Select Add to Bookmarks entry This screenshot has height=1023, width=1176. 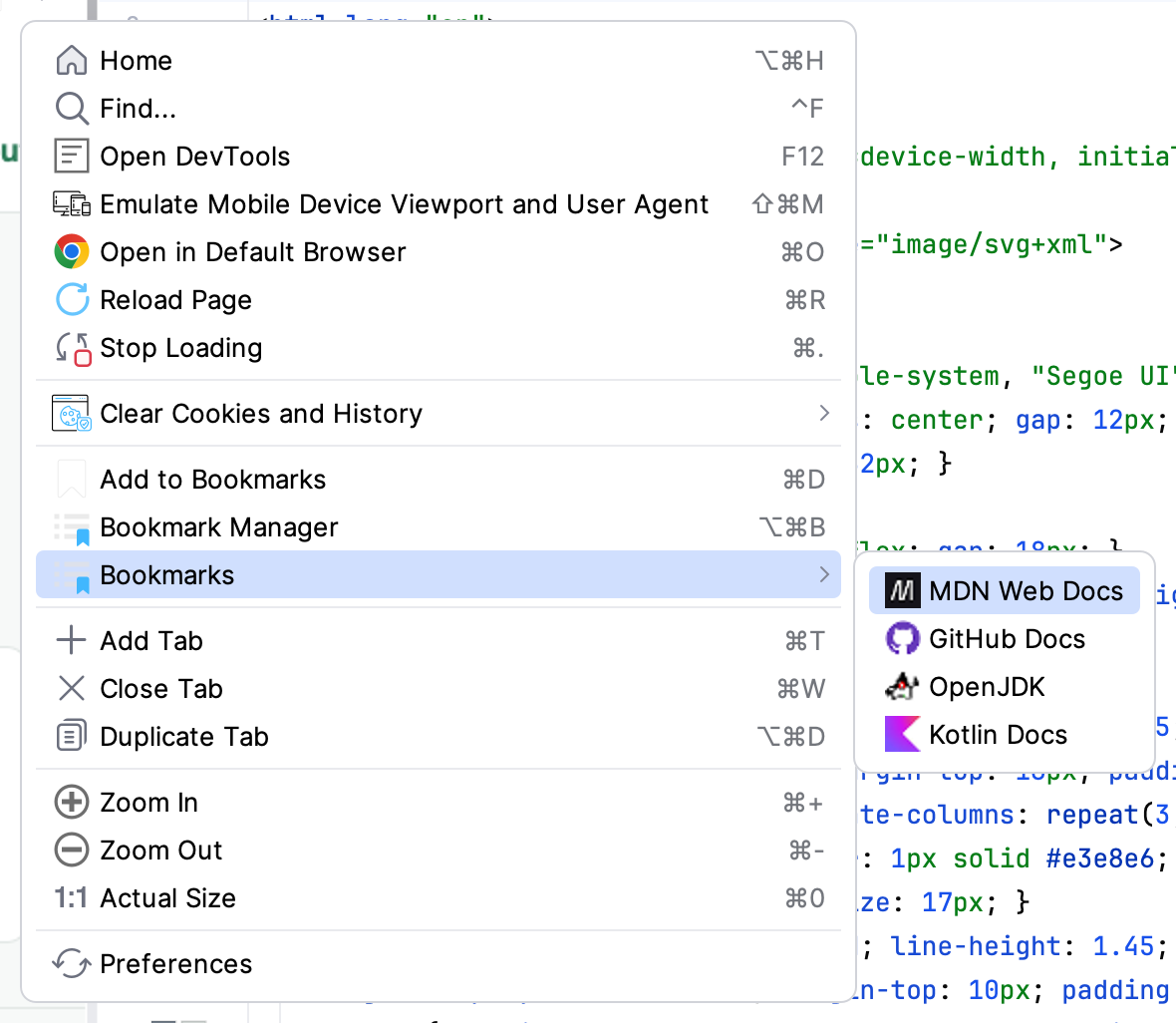pos(439,480)
